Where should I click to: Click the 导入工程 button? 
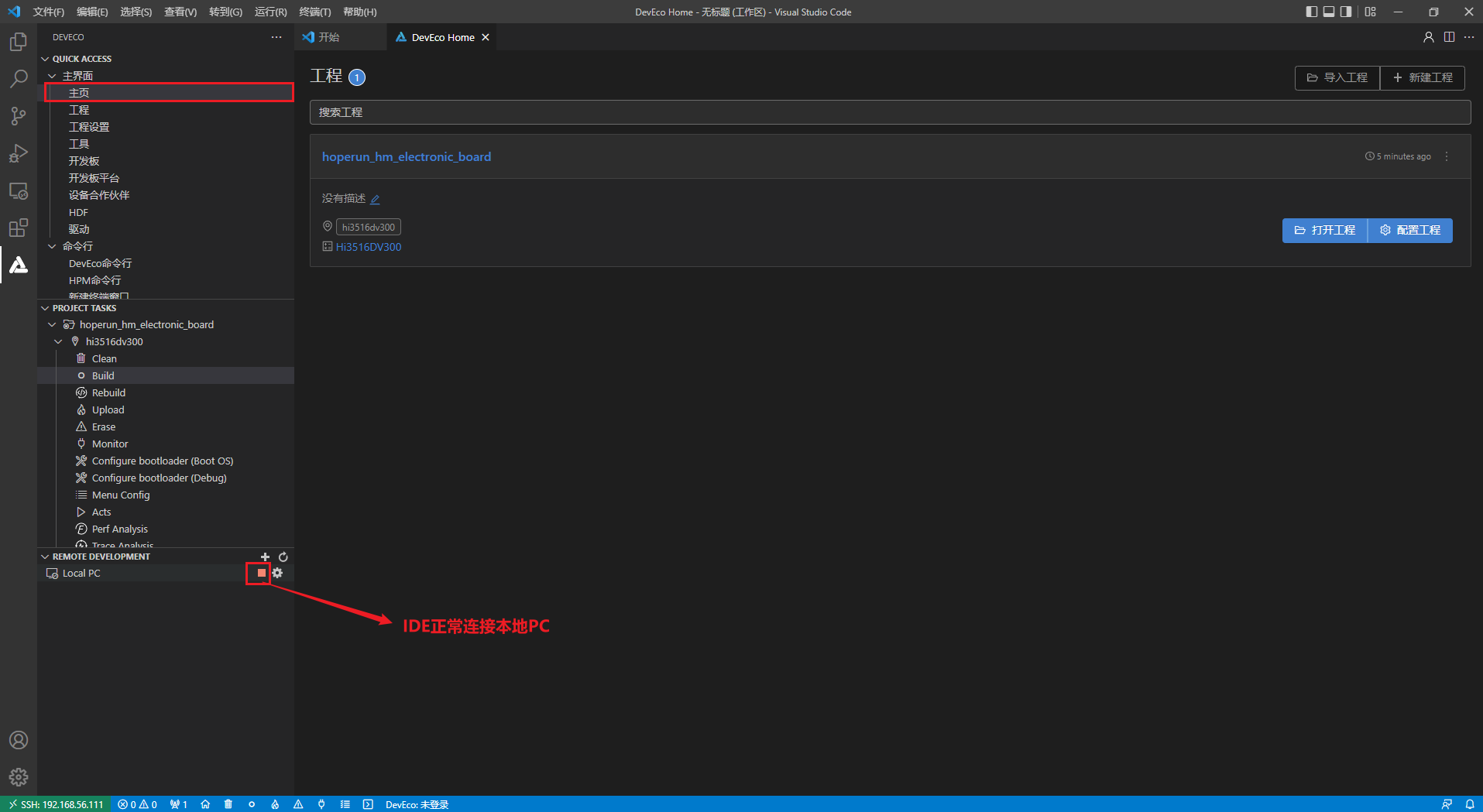point(1337,77)
